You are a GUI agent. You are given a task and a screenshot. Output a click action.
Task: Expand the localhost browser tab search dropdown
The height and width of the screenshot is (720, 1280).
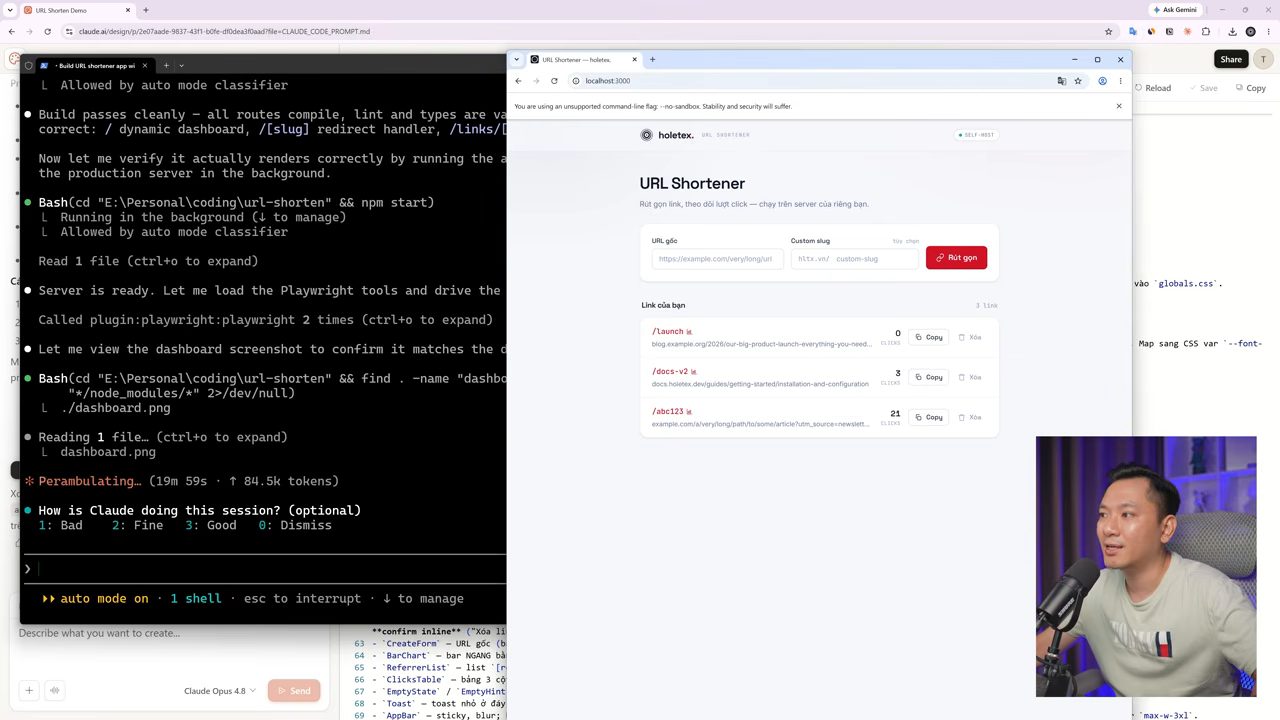[517, 60]
